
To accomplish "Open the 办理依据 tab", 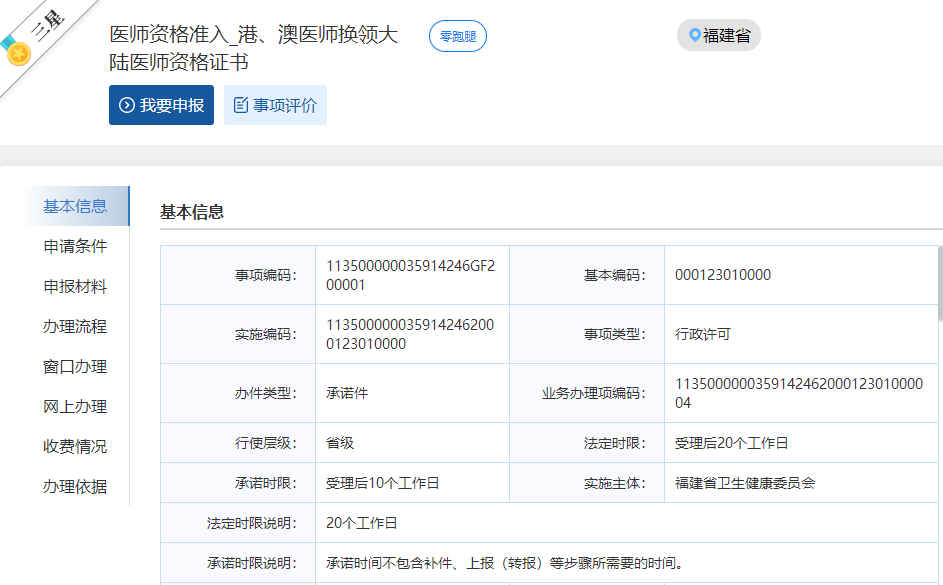I will coord(75,486).
